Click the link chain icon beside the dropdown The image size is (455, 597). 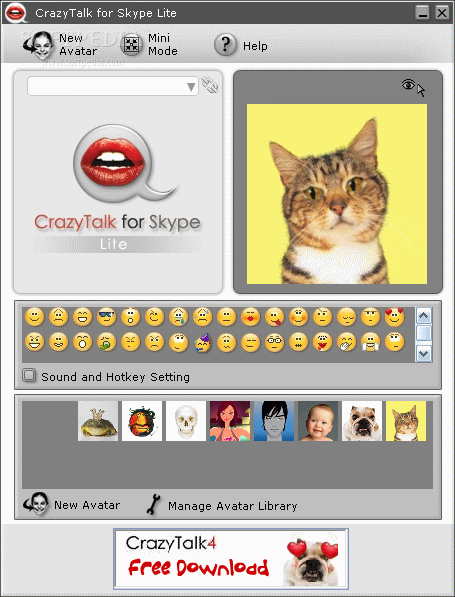(210, 85)
